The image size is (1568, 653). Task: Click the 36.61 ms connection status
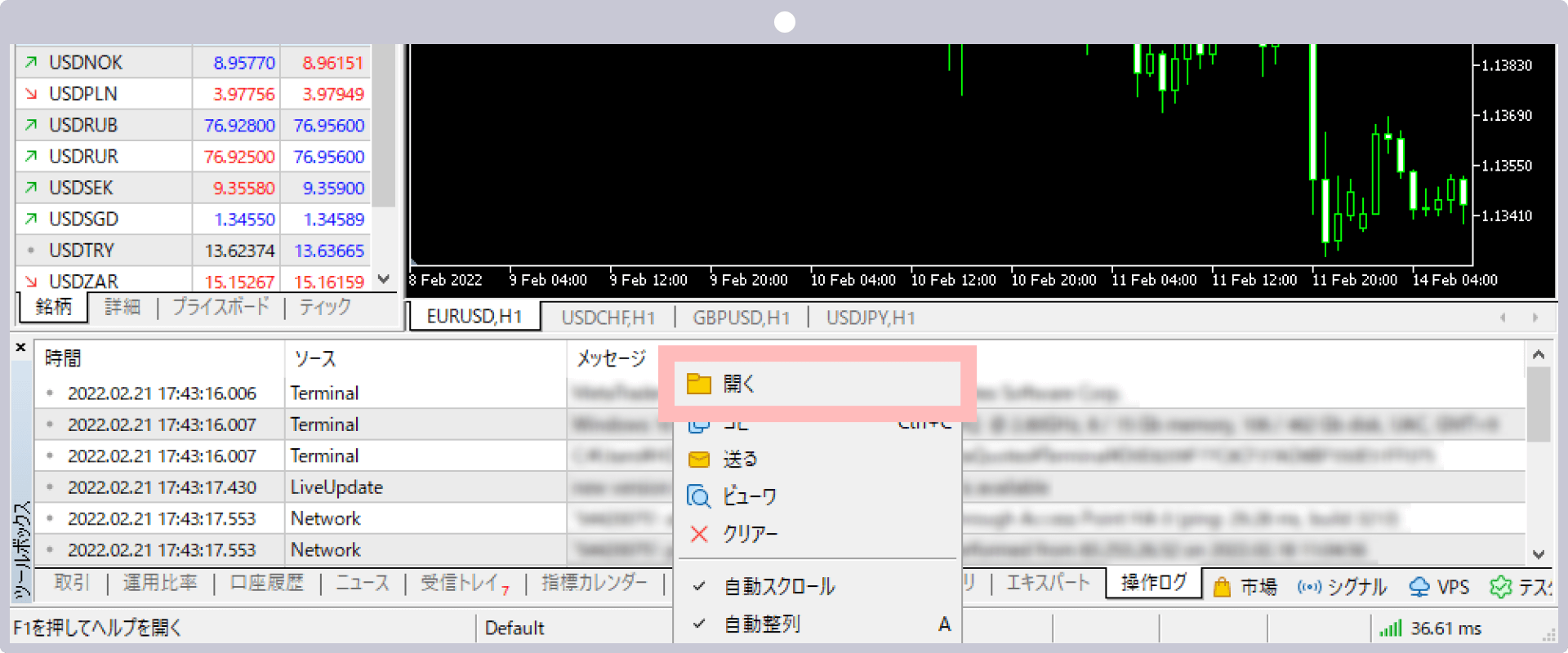click(x=1446, y=629)
